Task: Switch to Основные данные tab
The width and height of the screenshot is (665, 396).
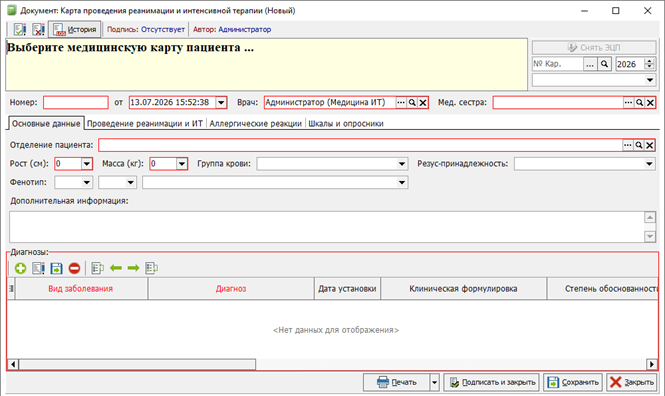Action: [46, 123]
